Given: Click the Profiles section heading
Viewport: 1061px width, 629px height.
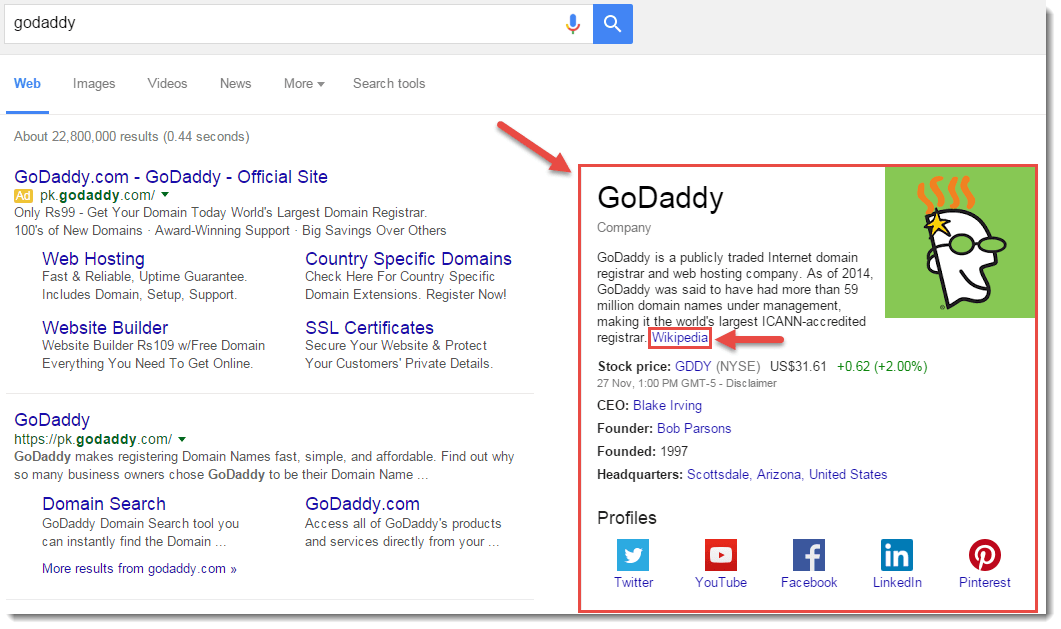Looking at the screenshot, I should [x=627, y=517].
